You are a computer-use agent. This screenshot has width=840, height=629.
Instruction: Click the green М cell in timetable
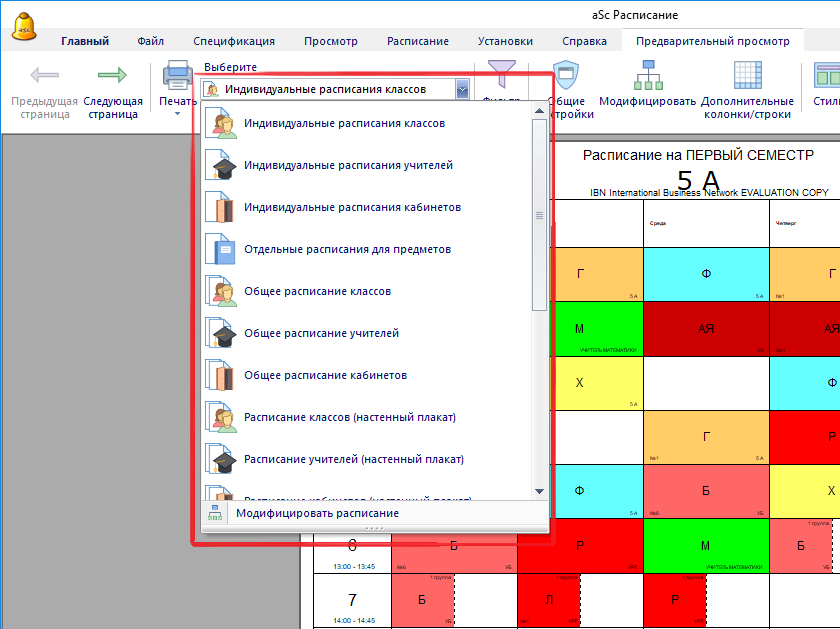pos(580,329)
